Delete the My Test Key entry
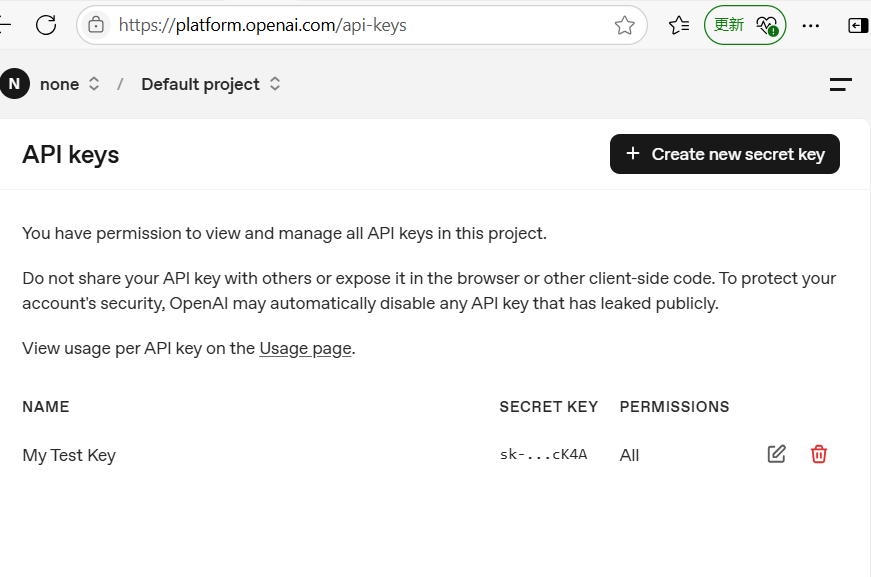The width and height of the screenshot is (871, 577). [x=819, y=454]
